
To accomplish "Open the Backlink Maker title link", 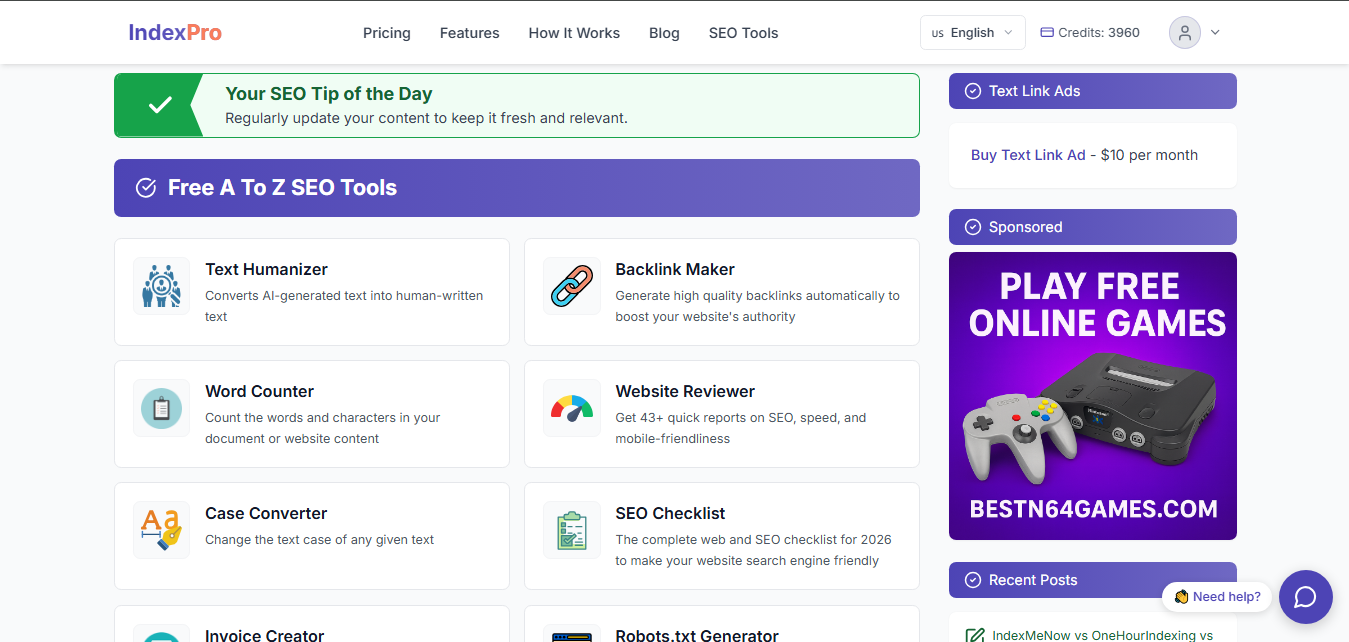I will pyautogui.click(x=675, y=269).
